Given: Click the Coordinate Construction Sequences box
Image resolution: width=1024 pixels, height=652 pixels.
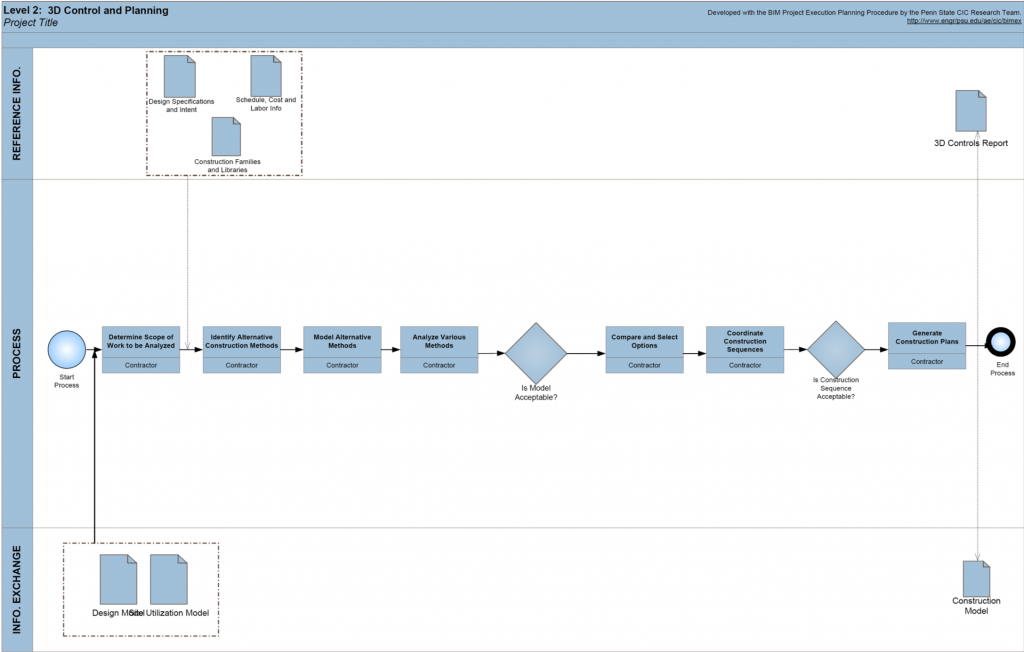Looking at the screenshot, I should click(x=745, y=349).
